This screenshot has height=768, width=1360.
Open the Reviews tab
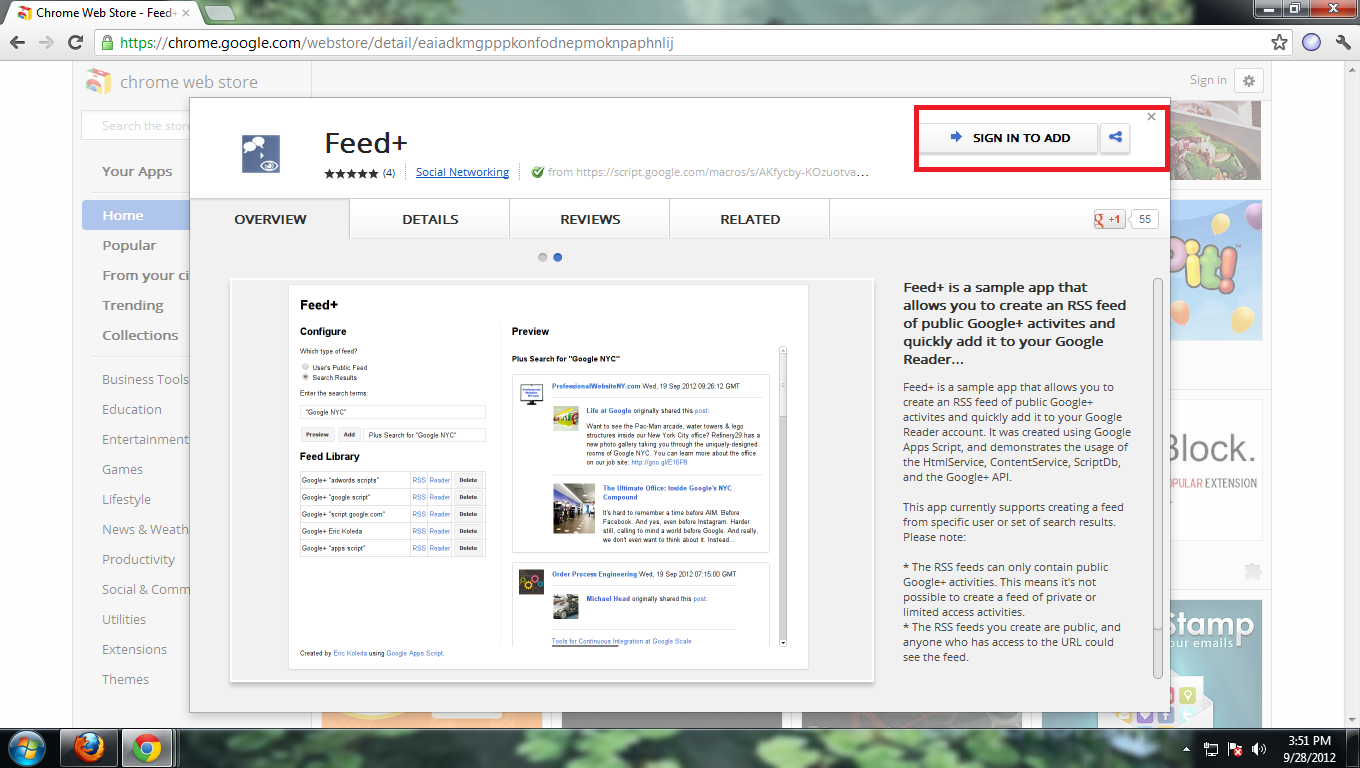(590, 219)
